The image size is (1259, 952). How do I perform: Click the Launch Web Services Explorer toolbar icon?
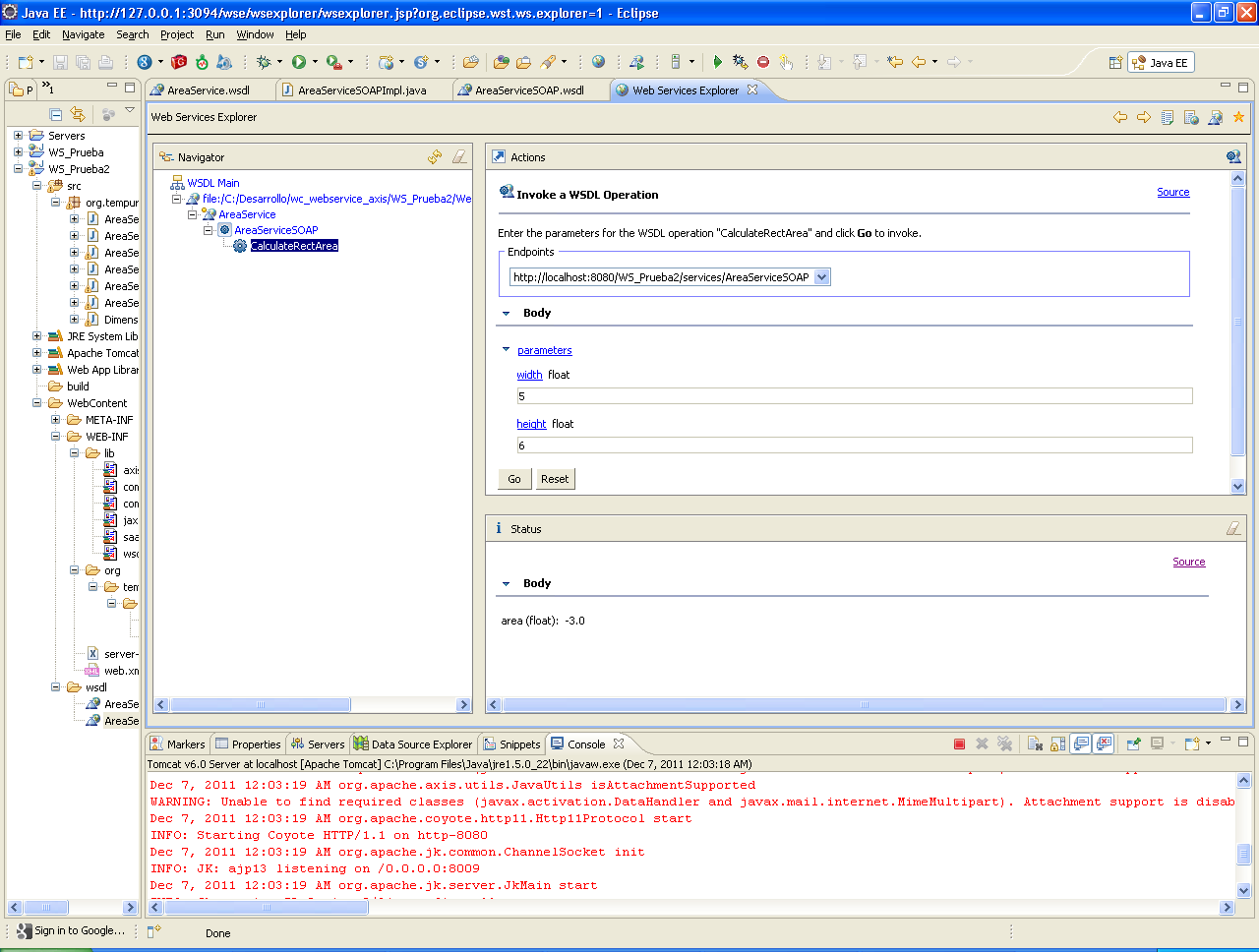pyautogui.click(x=636, y=62)
